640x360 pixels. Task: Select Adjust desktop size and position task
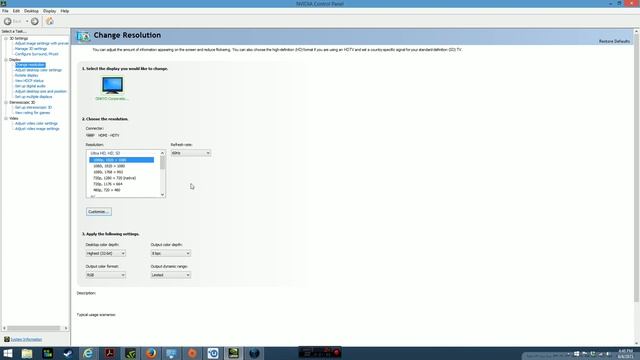tap(41, 91)
